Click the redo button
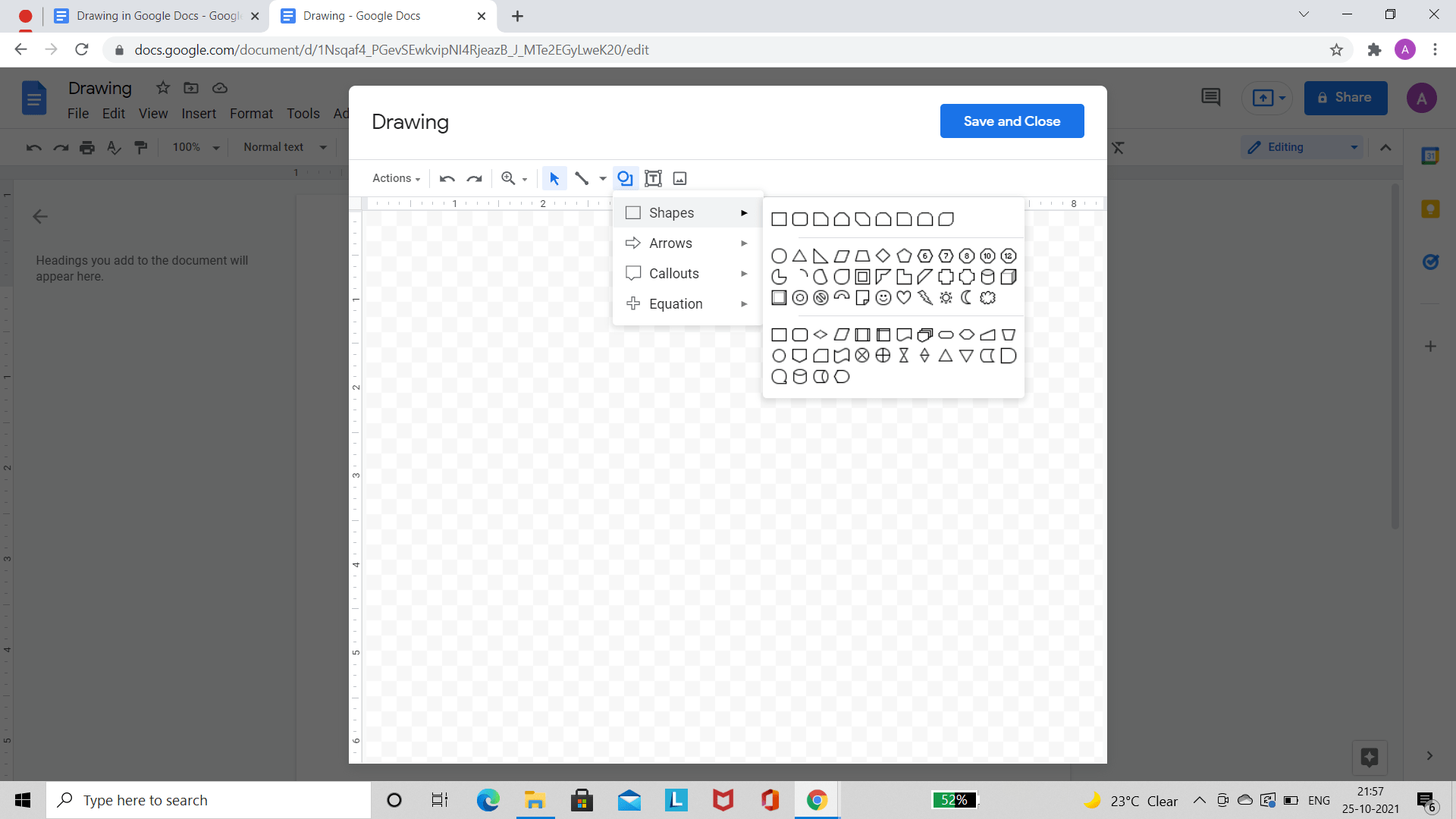 pos(475,178)
